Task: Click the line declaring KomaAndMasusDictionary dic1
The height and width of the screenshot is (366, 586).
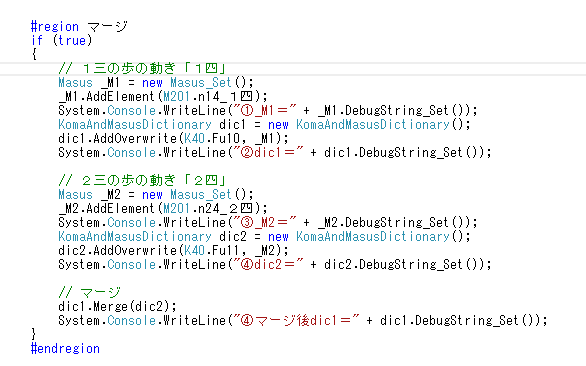Action: [x=264, y=124]
